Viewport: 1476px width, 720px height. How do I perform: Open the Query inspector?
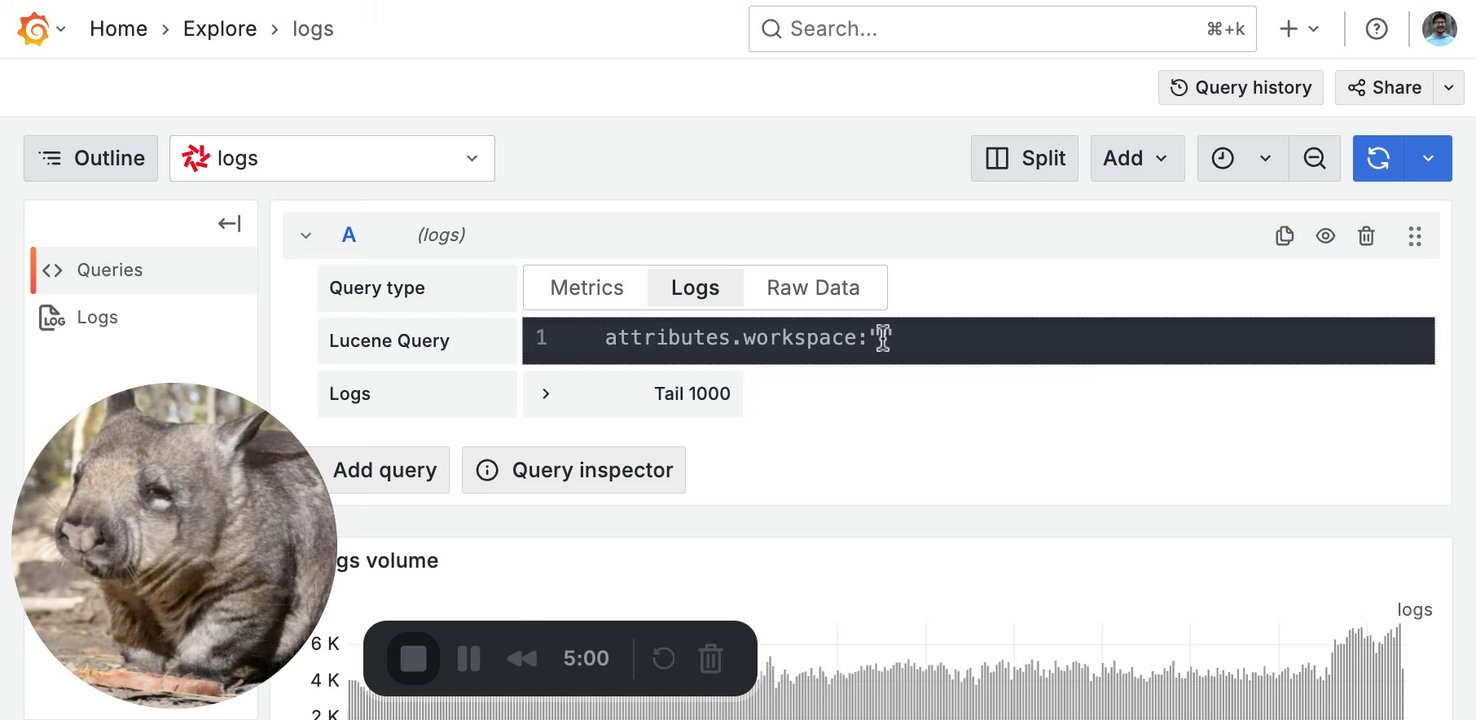(574, 470)
